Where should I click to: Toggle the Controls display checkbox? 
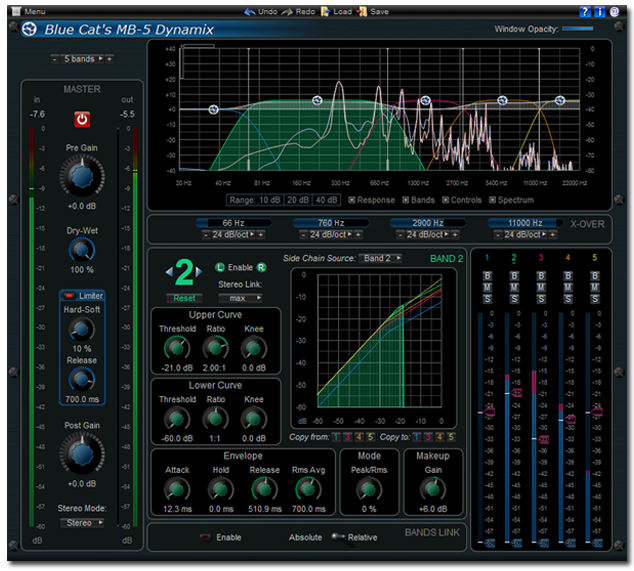(445, 200)
